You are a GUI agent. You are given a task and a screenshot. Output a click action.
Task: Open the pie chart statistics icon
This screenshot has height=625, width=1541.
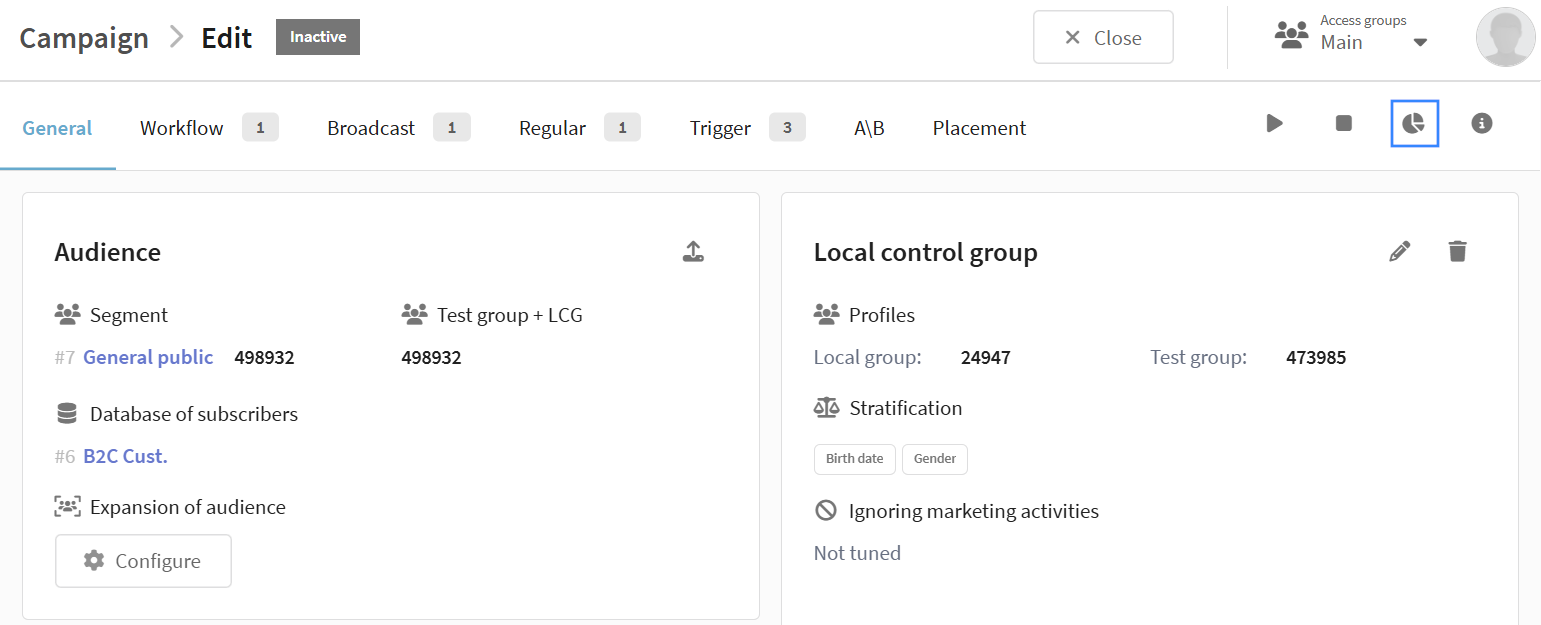coord(1414,124)
